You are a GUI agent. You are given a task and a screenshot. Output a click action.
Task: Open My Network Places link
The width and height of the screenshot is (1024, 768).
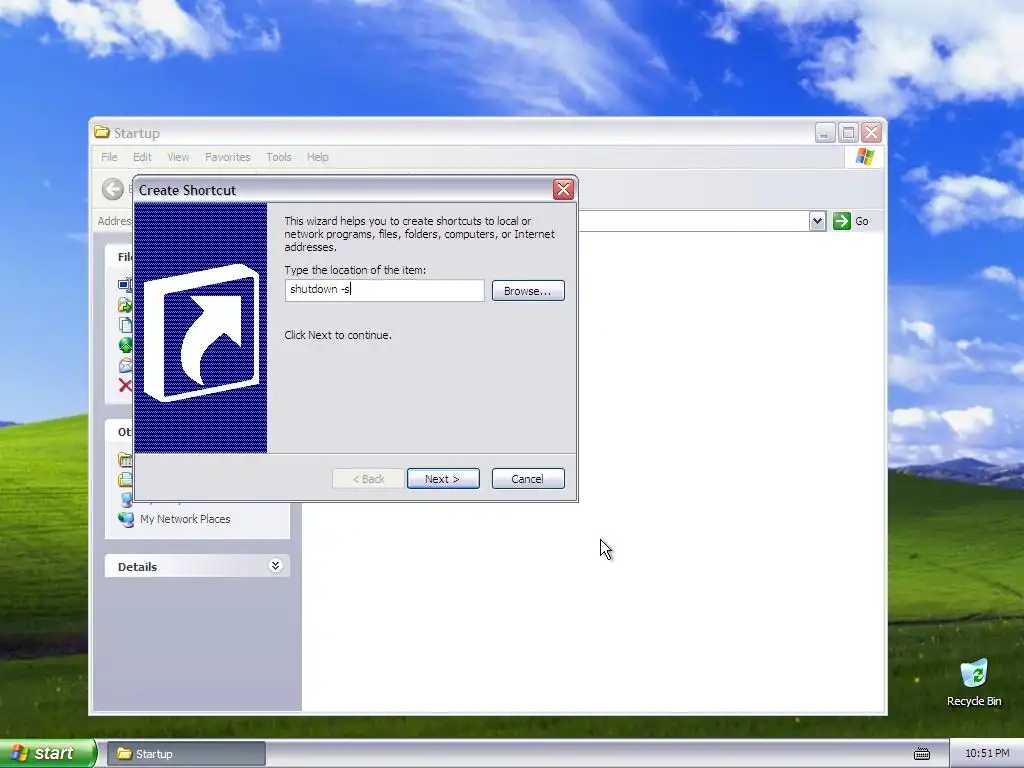click(x=185, y=519)
